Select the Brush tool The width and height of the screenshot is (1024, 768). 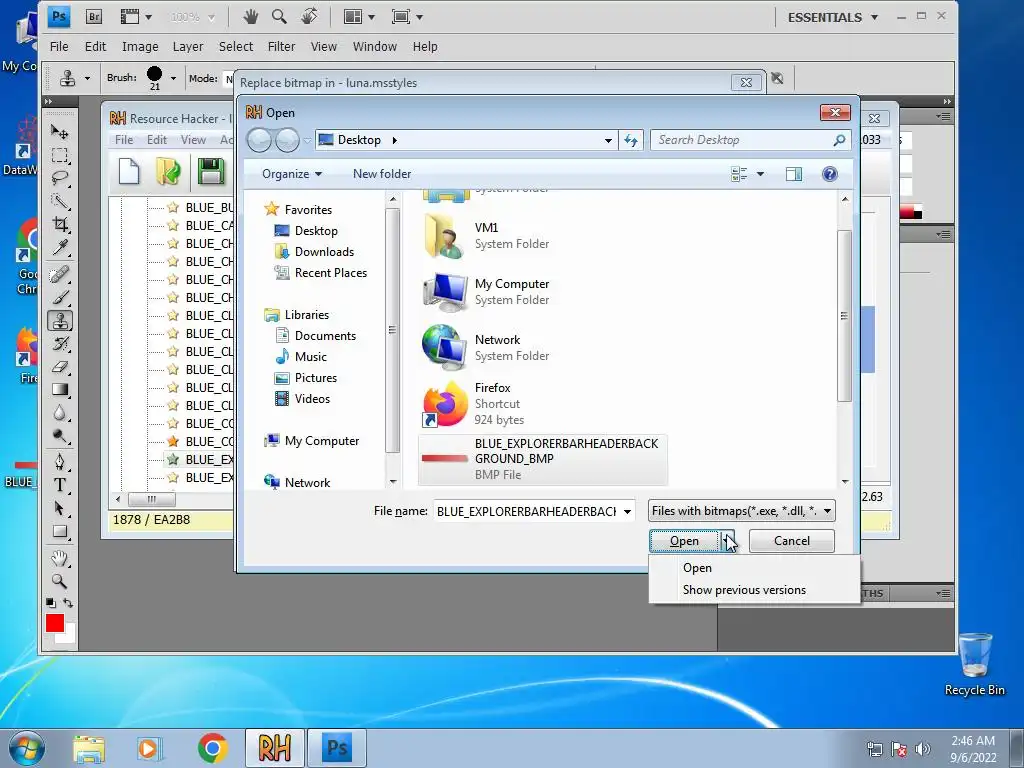coord(59,298)
